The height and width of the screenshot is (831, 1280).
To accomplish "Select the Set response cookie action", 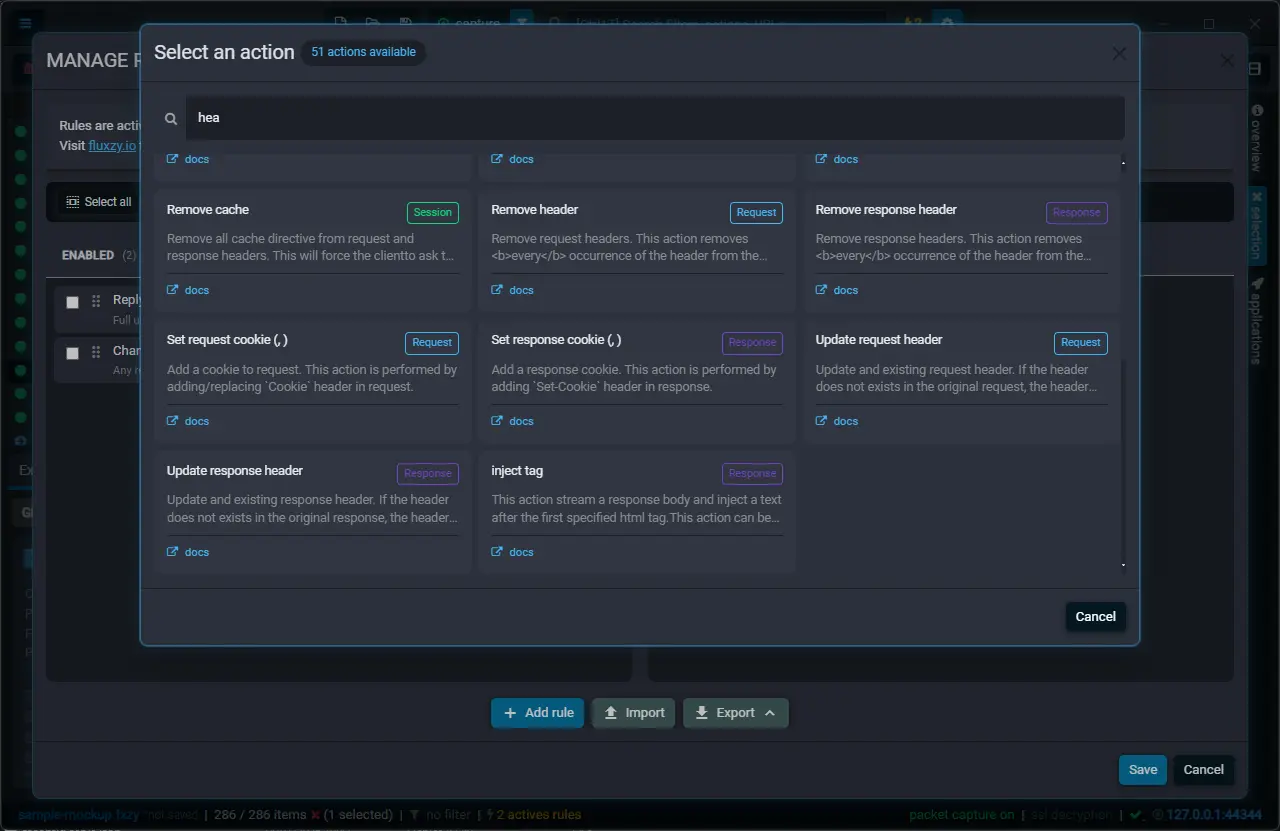I will (637, 381).
